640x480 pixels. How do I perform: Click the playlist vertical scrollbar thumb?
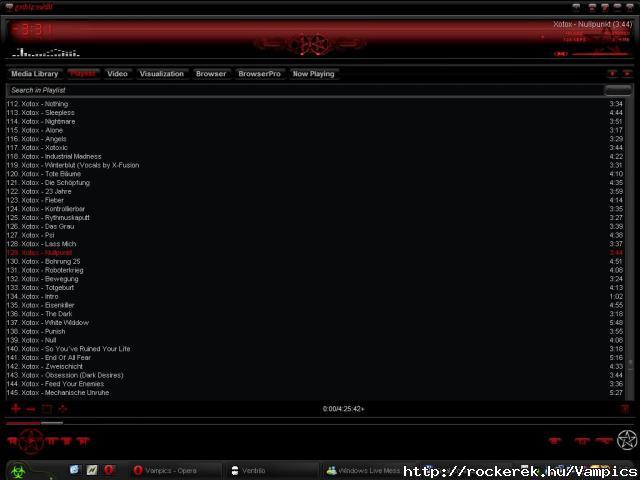631,363
